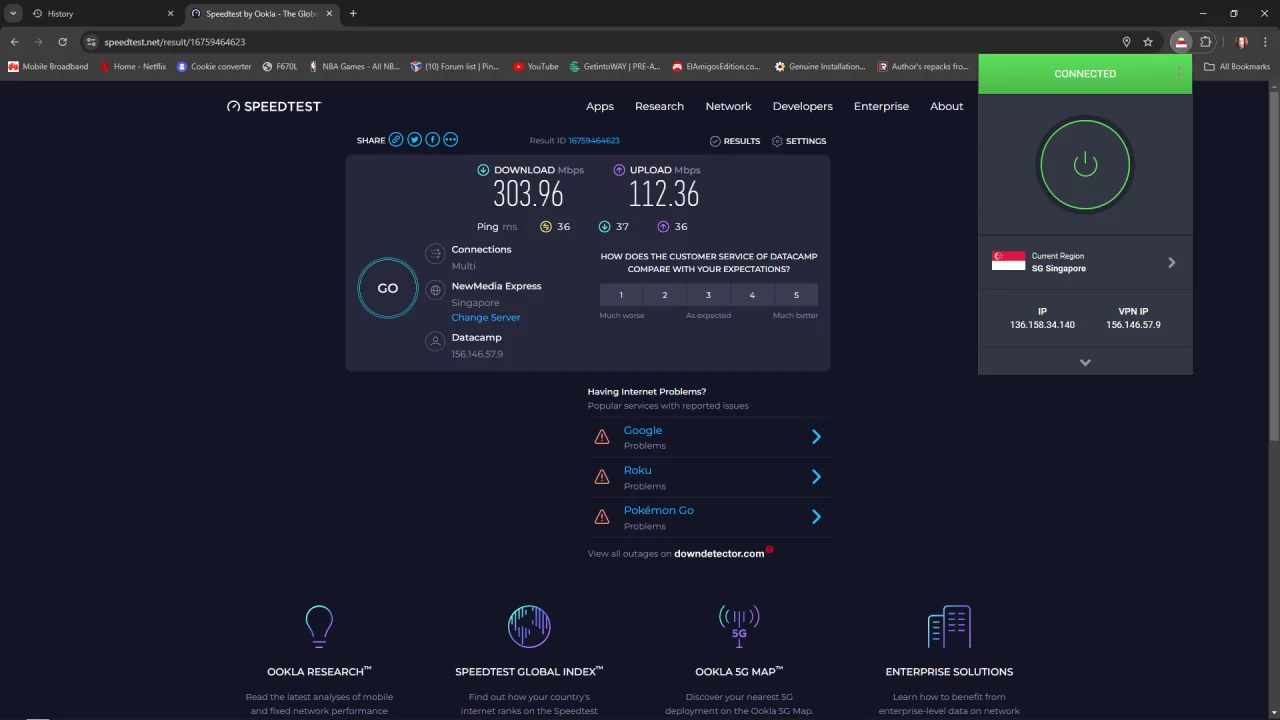1280x720 pixels.
Task: Toggle the VPN power button off
Action: 1085,165
